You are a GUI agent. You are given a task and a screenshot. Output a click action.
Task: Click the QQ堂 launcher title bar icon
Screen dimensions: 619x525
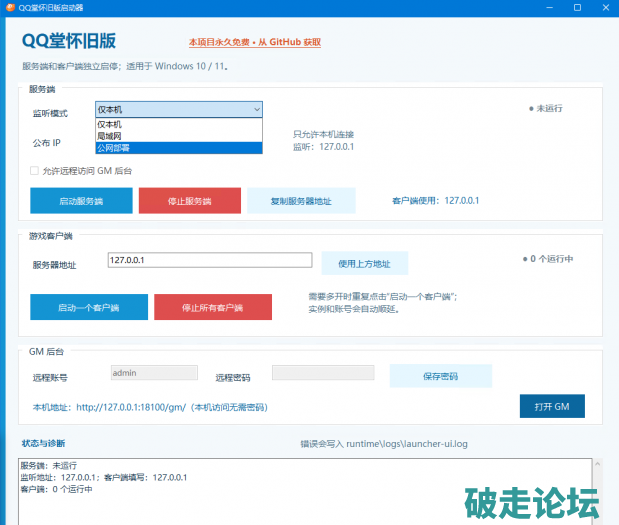coord(10,8)
